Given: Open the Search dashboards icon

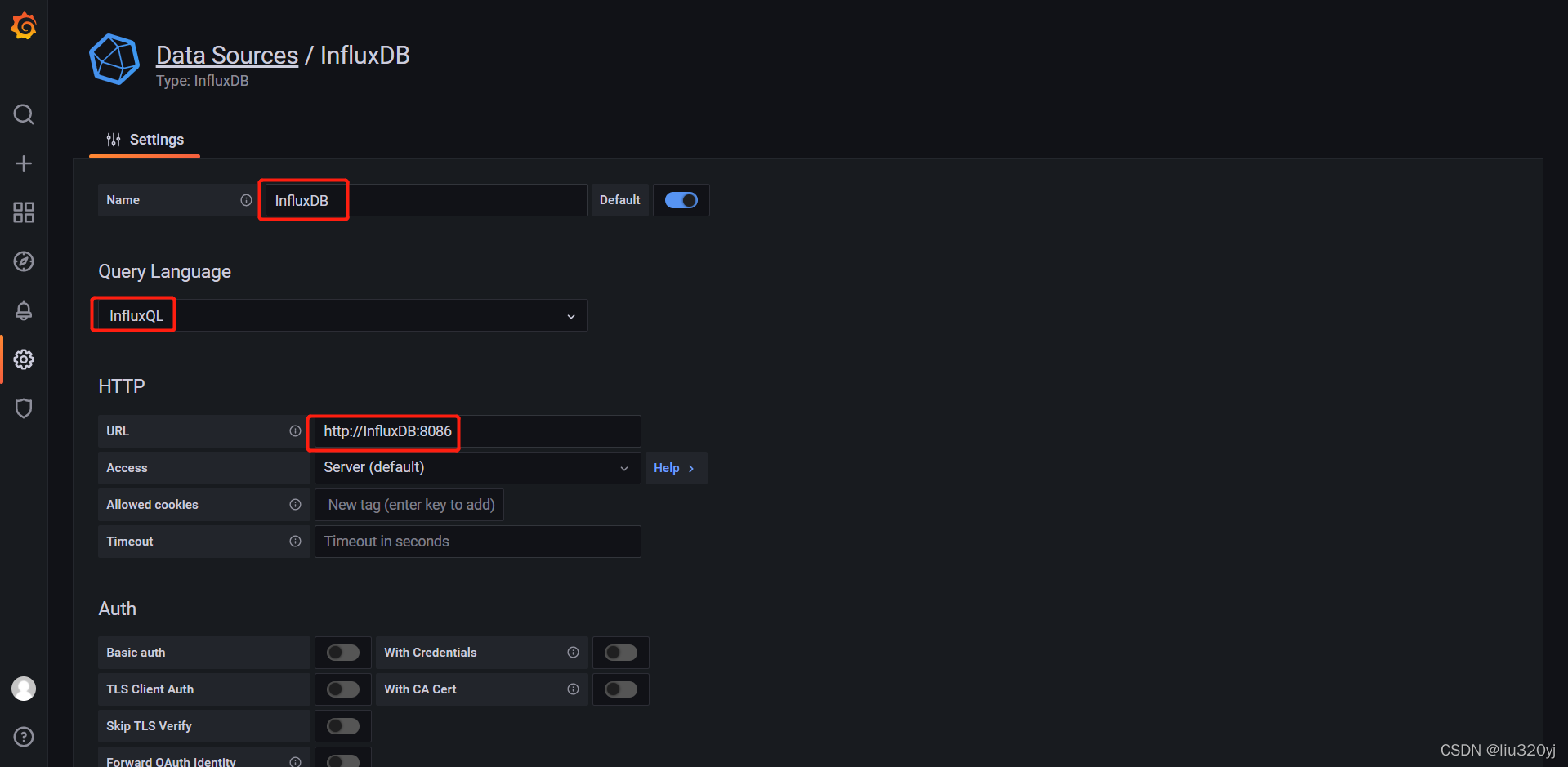Looking at the screenshot, I should 24,114.
